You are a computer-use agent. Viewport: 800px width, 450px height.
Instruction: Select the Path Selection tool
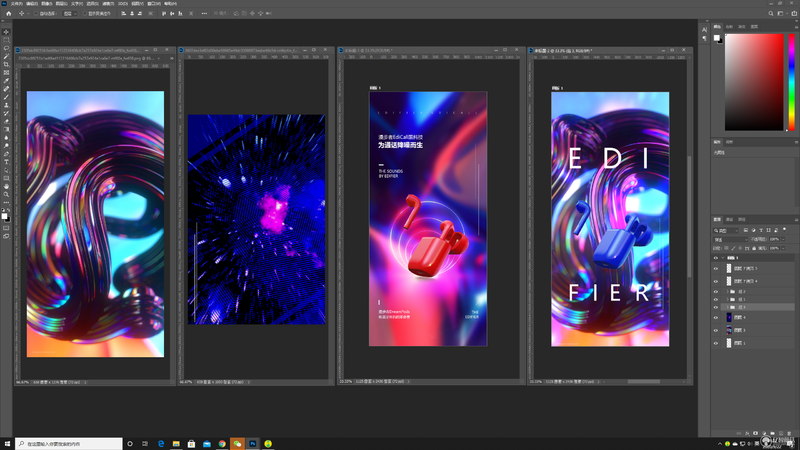6,170
